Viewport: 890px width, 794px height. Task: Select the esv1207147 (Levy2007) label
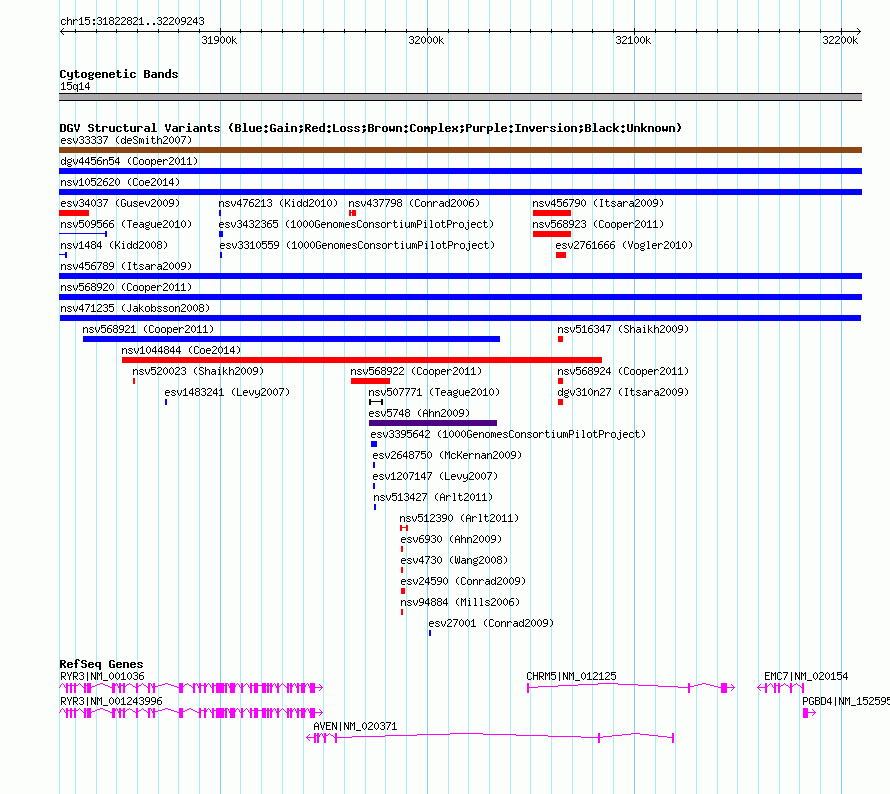tap(435, 476)
